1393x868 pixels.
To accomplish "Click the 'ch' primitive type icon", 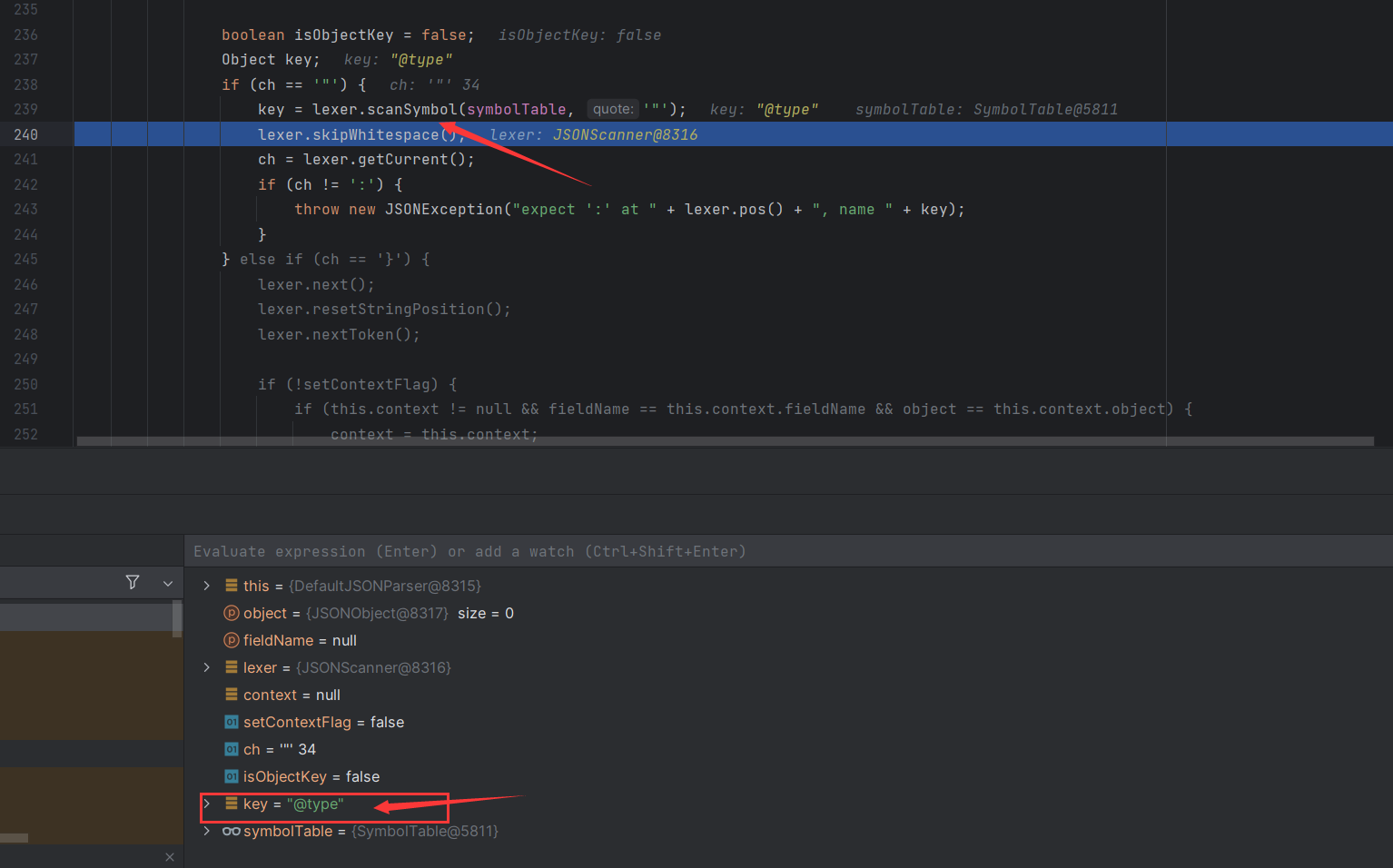I will (232, 749).
